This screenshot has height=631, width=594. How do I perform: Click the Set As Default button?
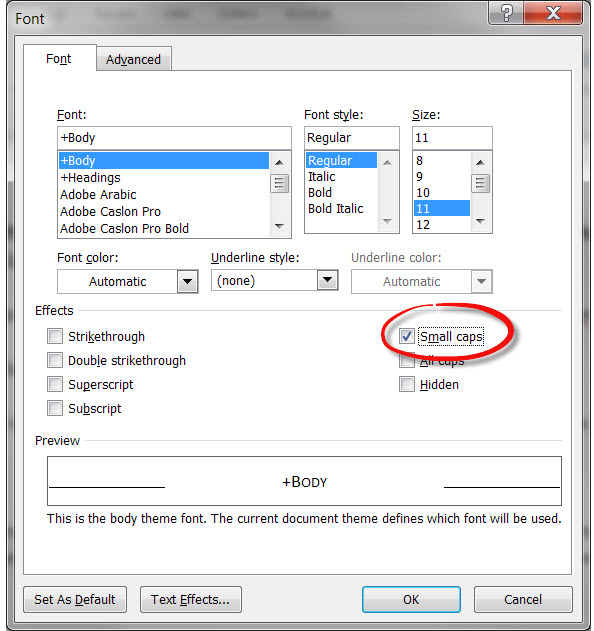click(x=75, y=600)
